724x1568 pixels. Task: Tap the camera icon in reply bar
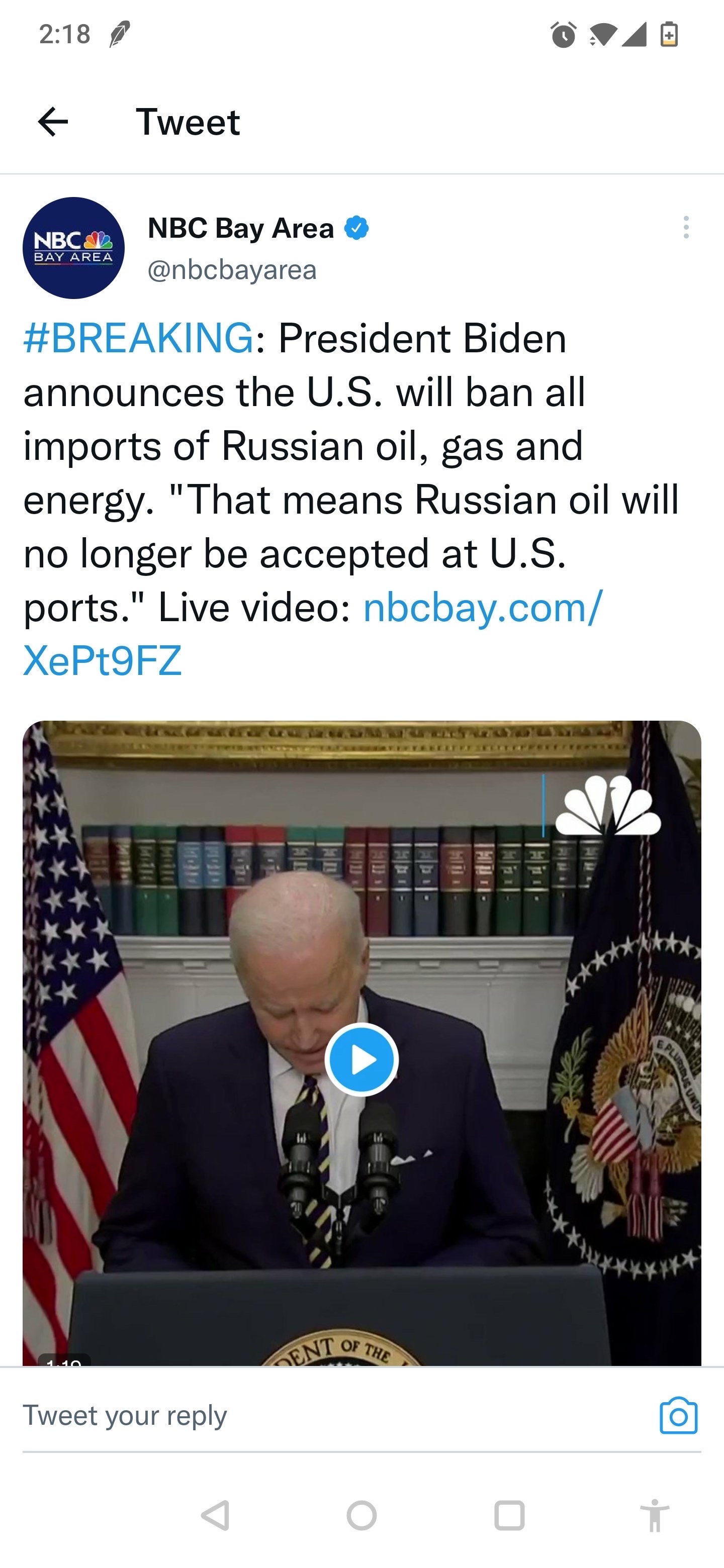click(678, 1415)
